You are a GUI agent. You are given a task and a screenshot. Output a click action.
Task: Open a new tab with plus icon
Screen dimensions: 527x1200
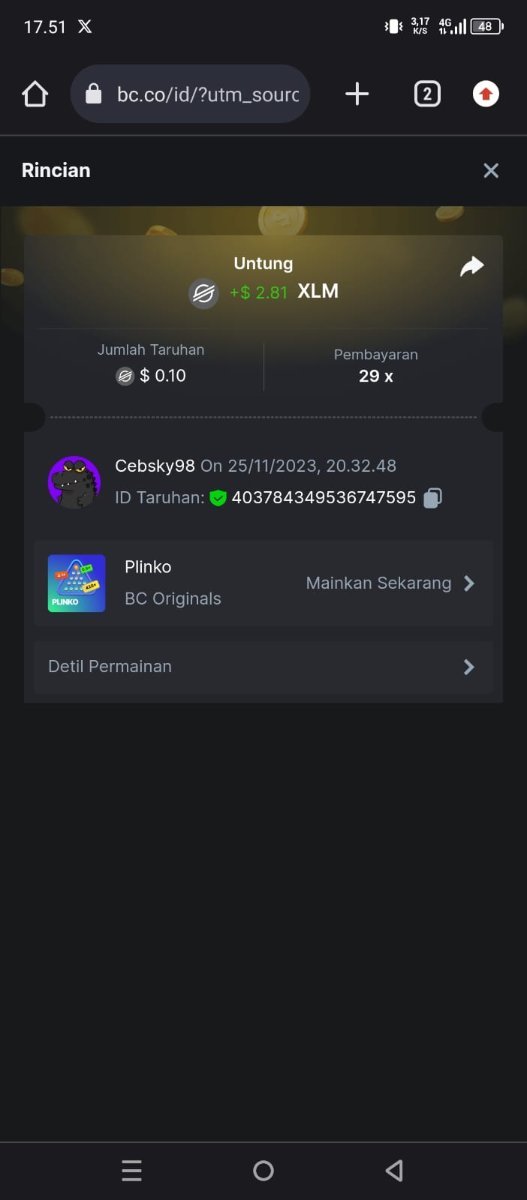click(357, 94)
